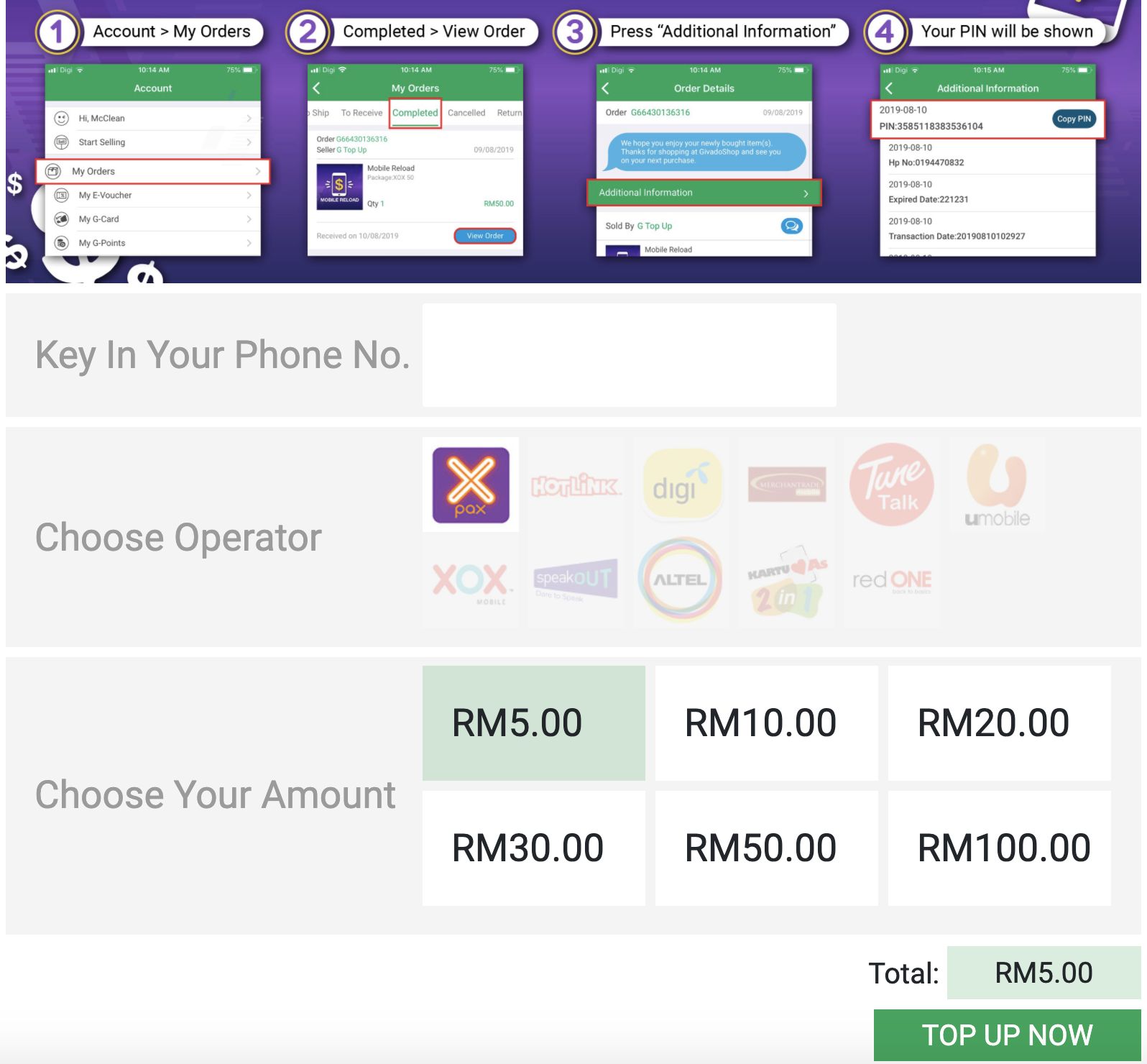Choose the redONE operator logo
1147x1064 pixels.
892,581
